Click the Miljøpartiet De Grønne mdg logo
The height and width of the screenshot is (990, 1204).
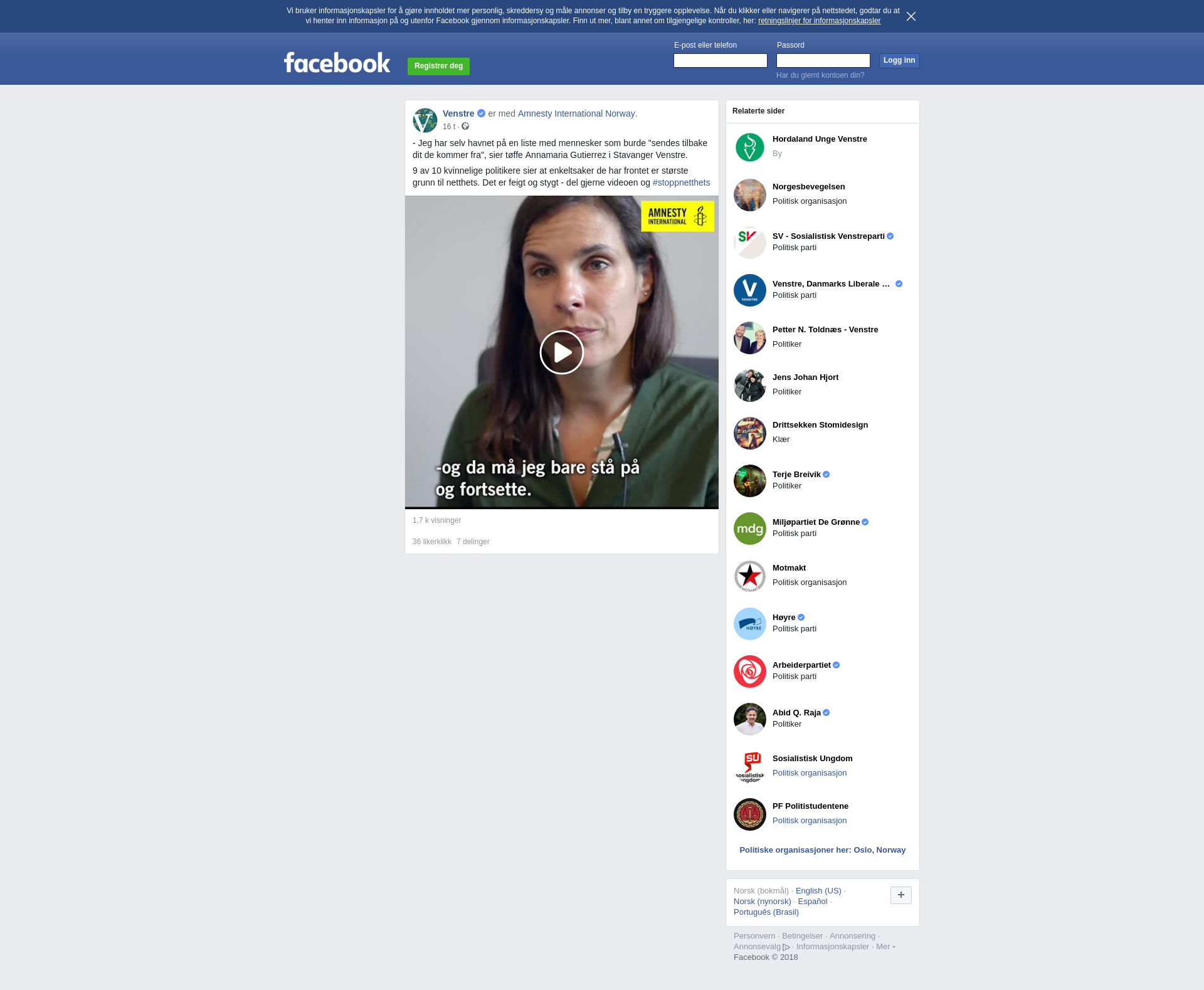(x=749, y=529)
